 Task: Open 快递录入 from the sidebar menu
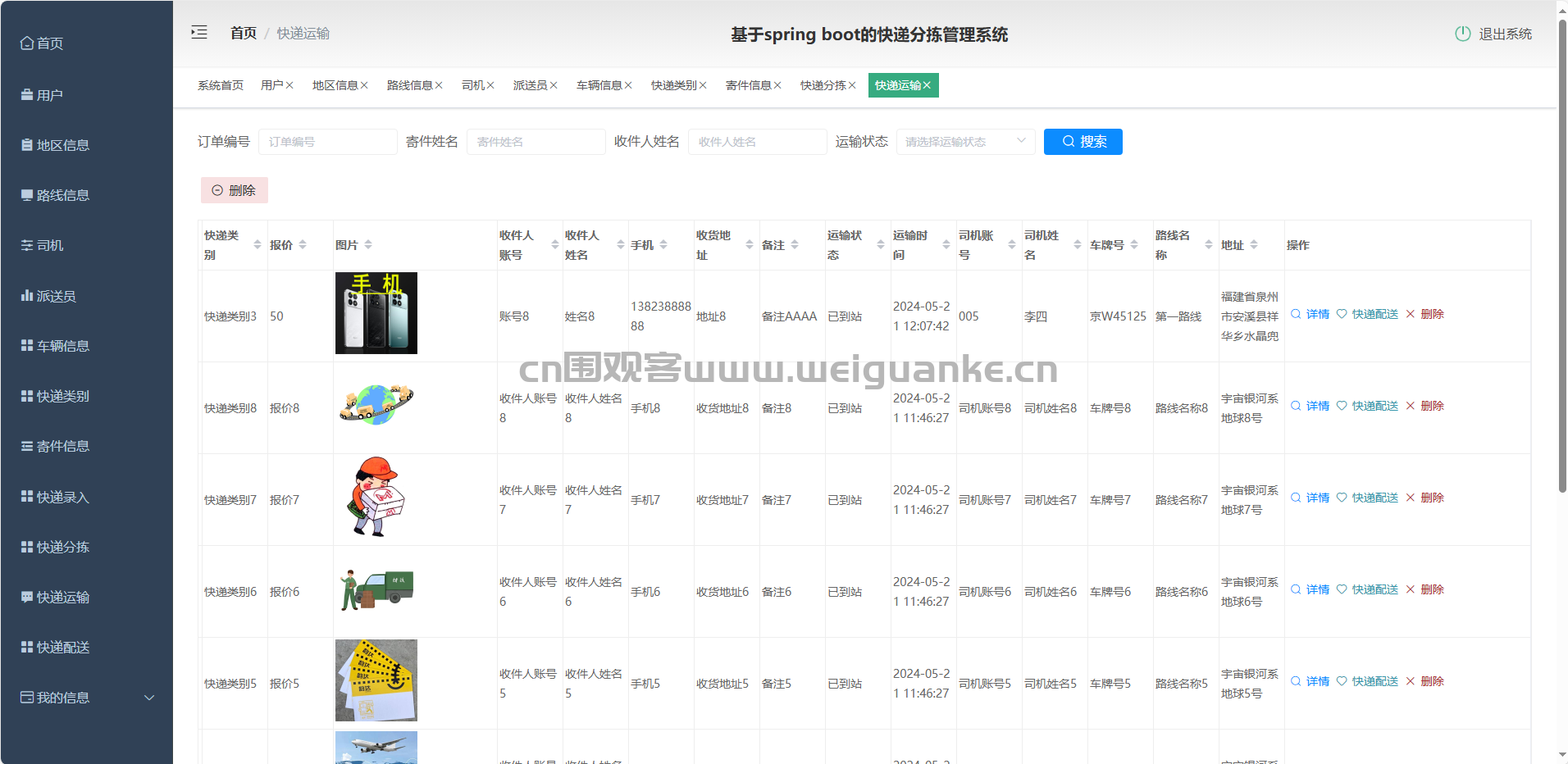pos(62,497)
